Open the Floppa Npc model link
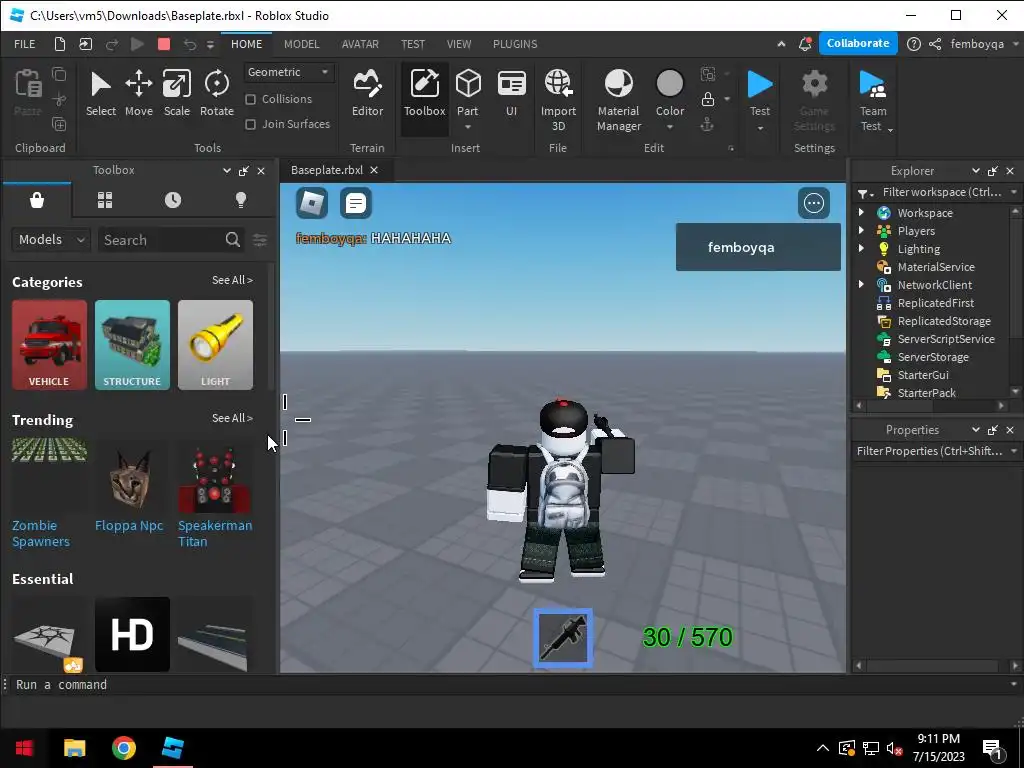The image size is (1024, 768). [x=129, y=525]
